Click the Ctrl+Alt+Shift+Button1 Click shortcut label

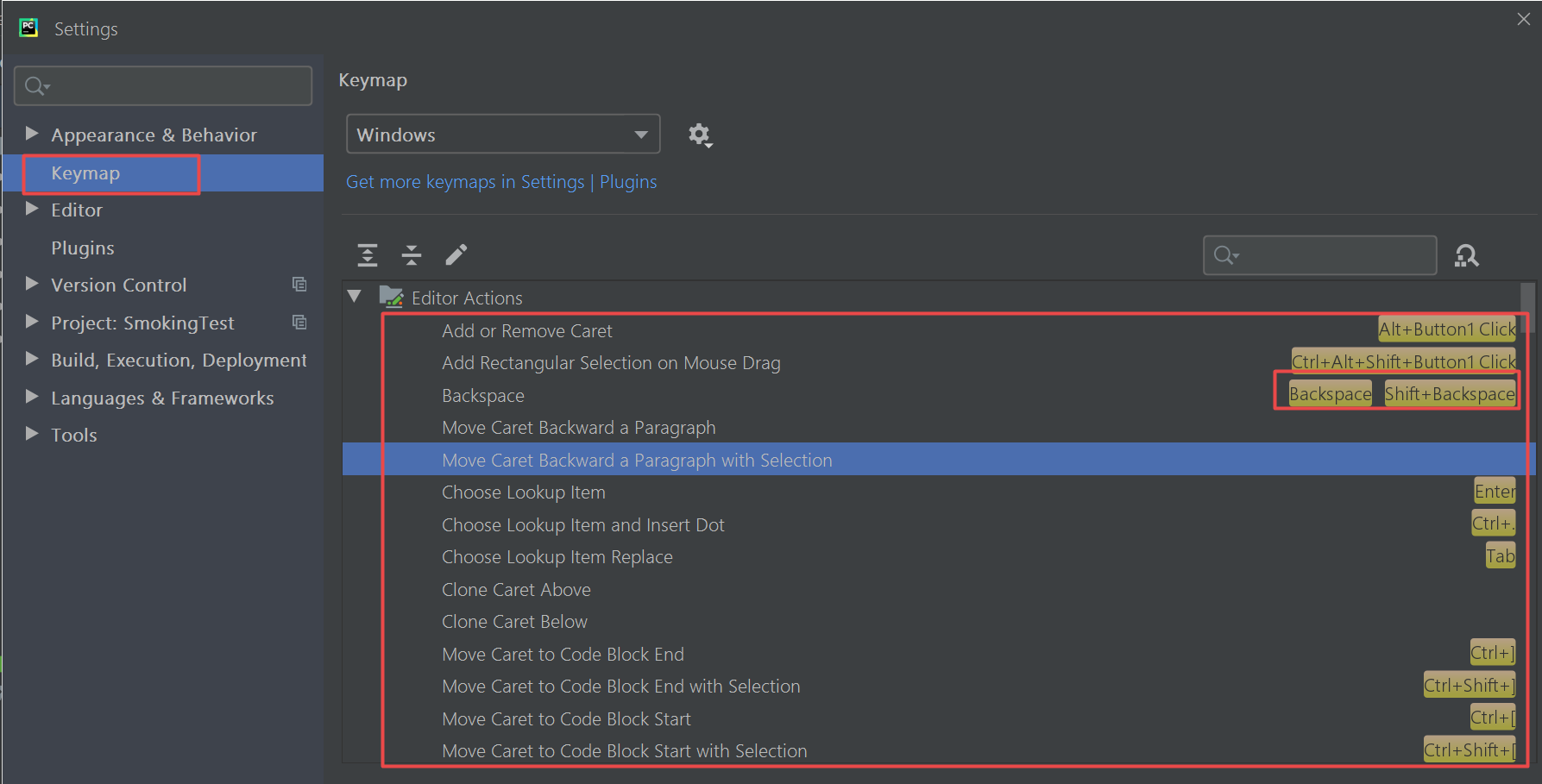pos(1403,362)
